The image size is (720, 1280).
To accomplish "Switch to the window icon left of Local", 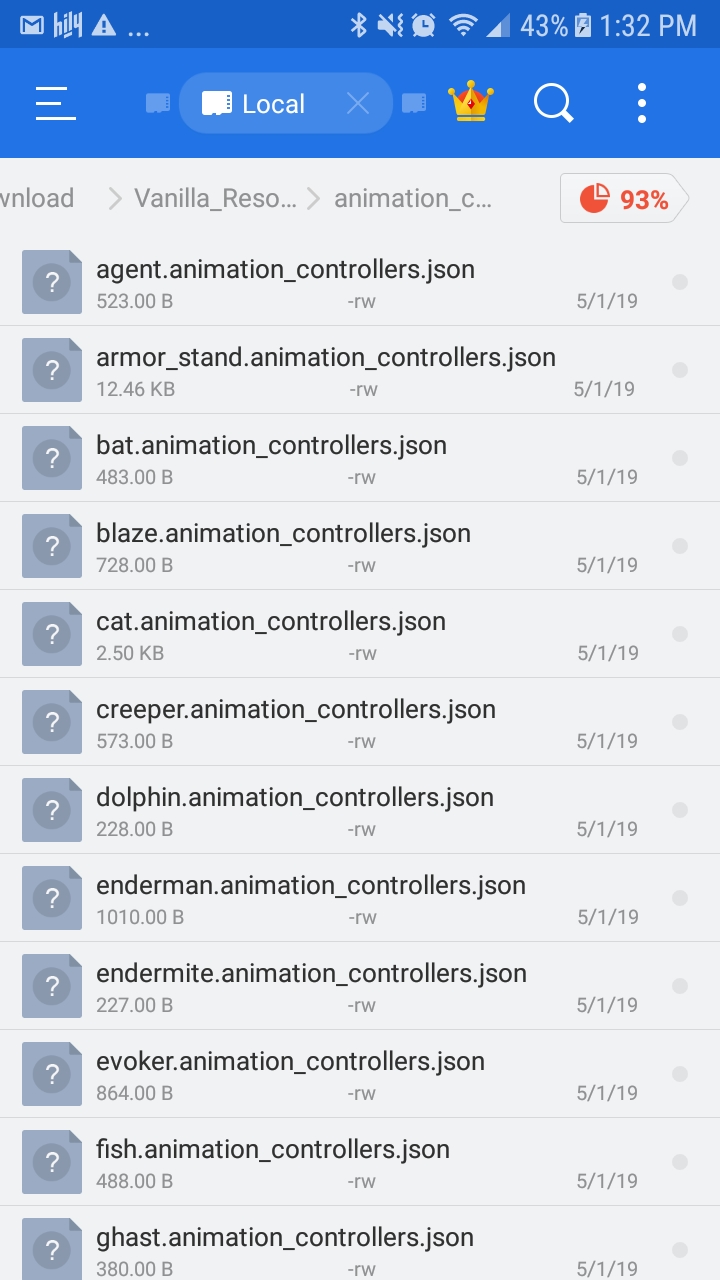I will click(157, 103).
